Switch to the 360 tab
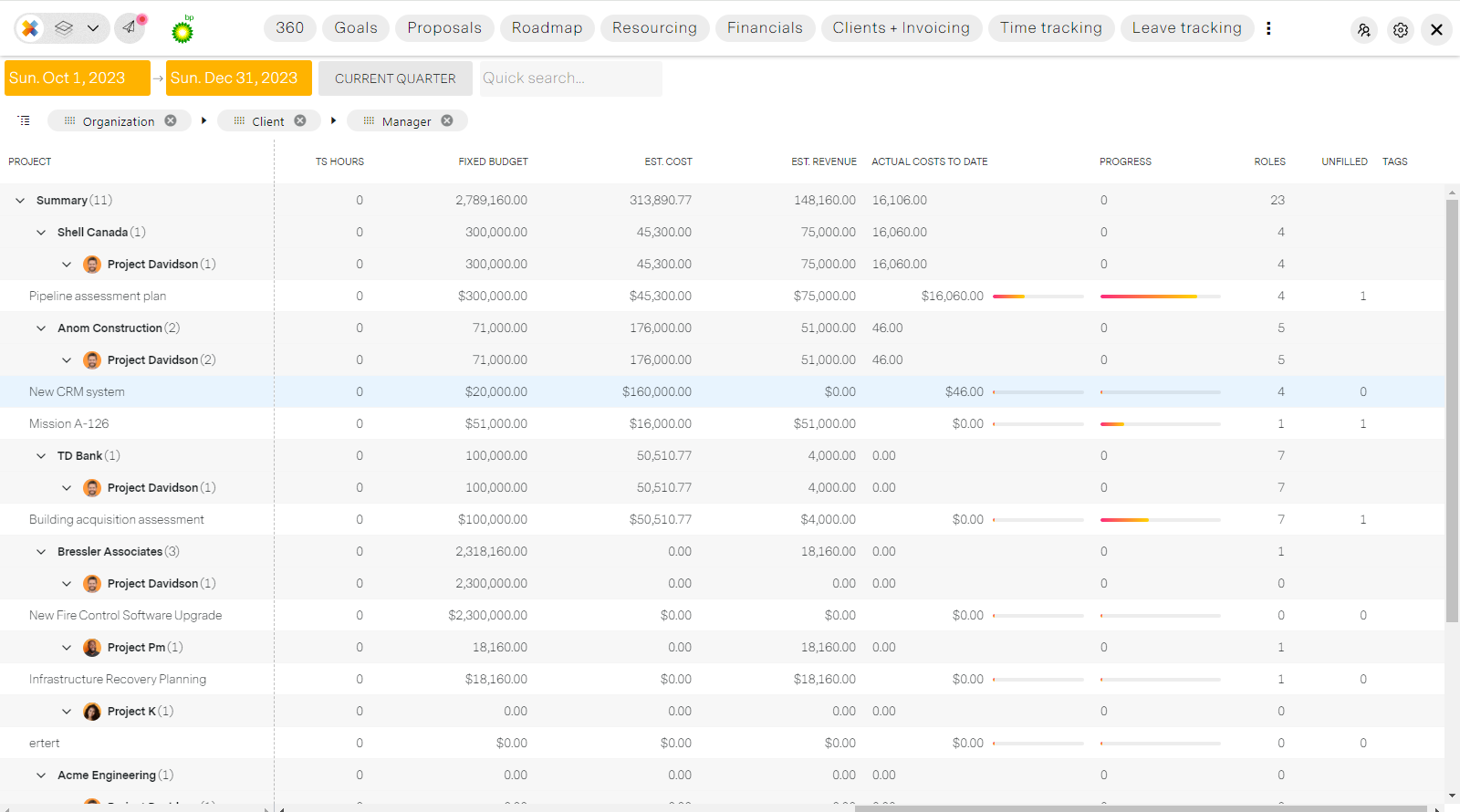1460x812 pixels. tap(290, 28)
